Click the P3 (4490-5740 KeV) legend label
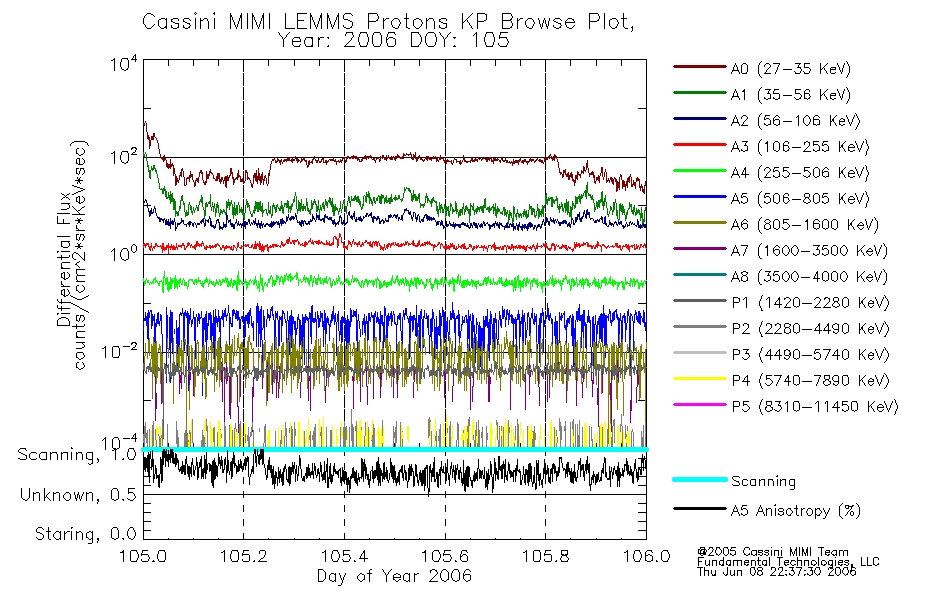 pyautogui.click(x=810, y=355)
